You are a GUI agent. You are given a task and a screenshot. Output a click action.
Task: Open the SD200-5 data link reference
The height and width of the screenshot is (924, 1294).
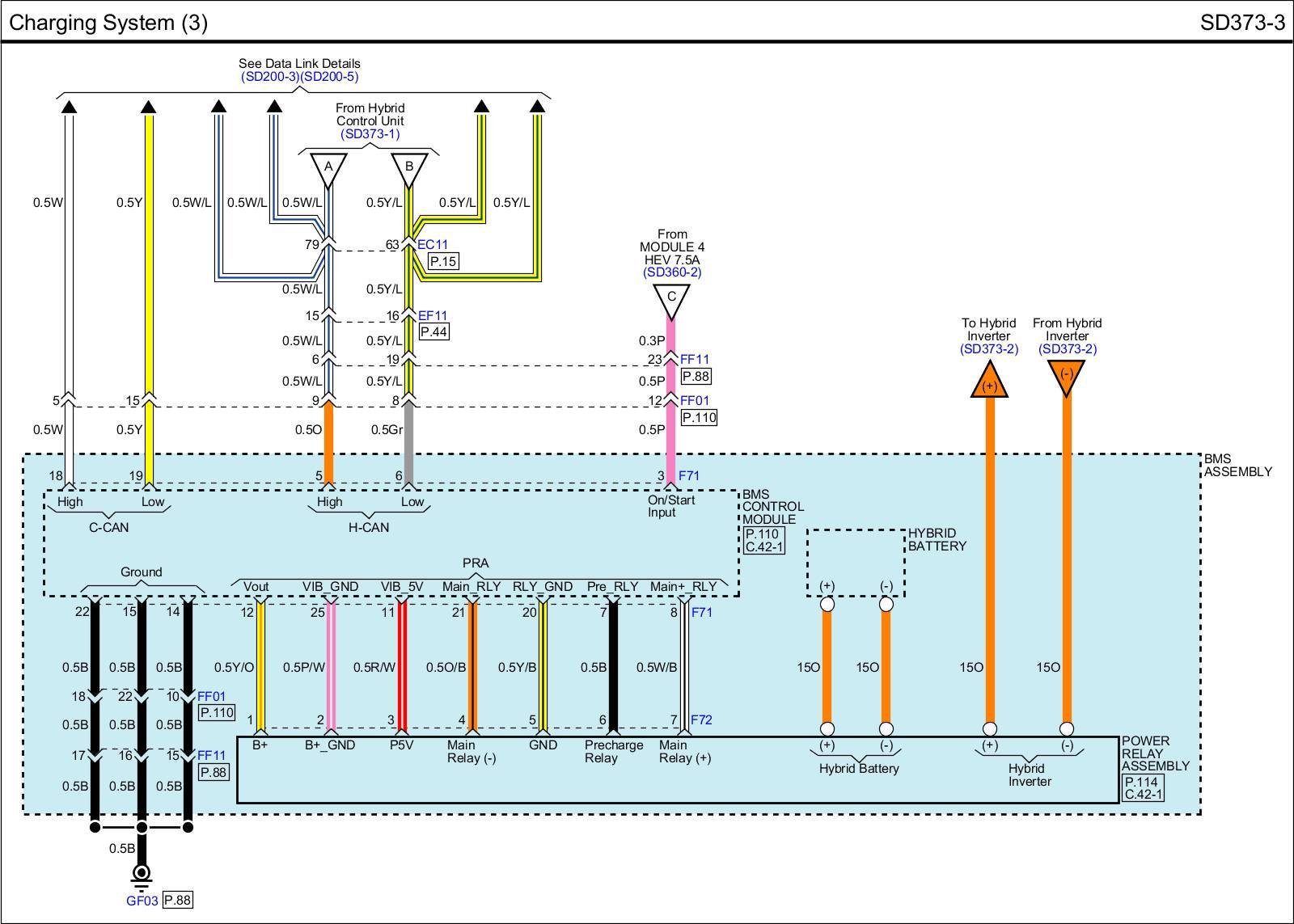pos(329,77)
